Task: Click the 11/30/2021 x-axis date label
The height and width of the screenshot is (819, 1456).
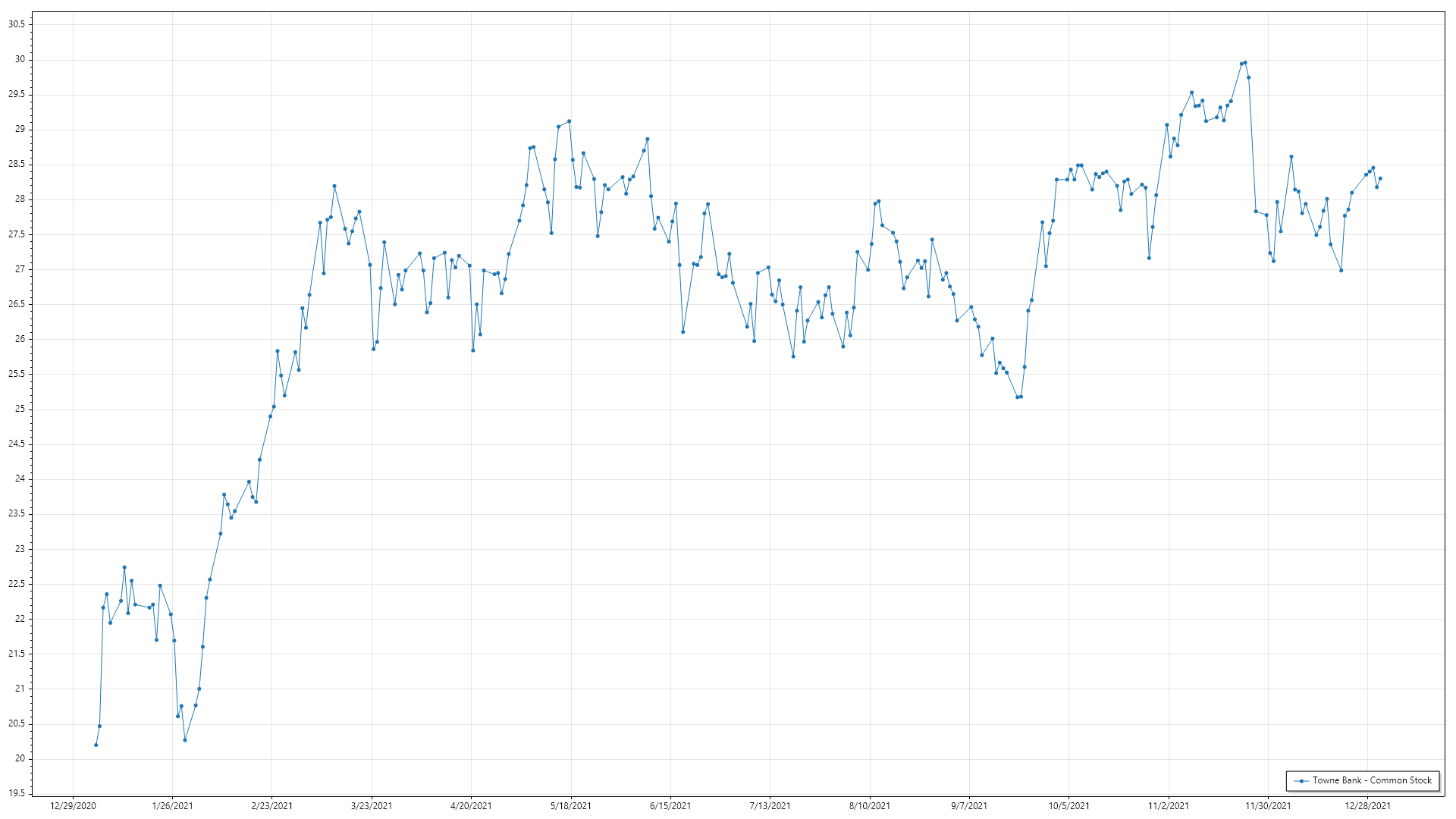Action: [1268, 805]
